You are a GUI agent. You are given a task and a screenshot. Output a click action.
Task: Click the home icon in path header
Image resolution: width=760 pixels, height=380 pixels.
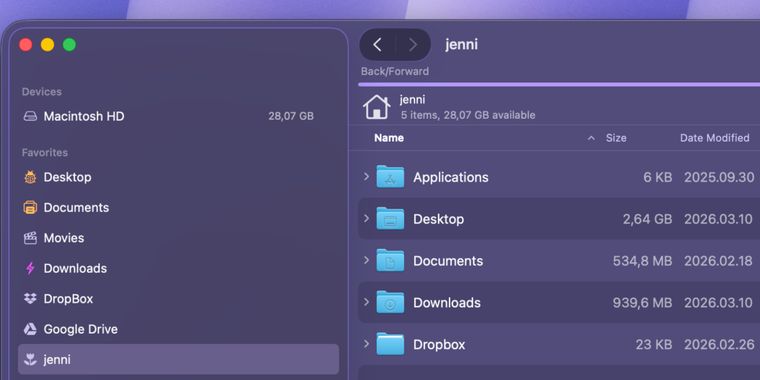point(377,107)
